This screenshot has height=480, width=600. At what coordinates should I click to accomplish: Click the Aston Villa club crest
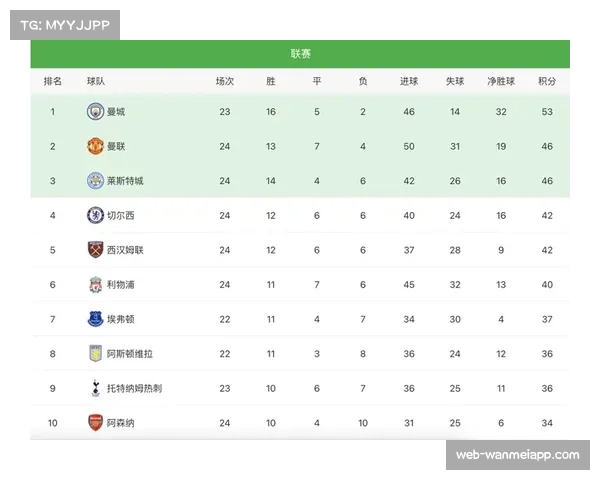pyautogui.click(x=95, y=354)
